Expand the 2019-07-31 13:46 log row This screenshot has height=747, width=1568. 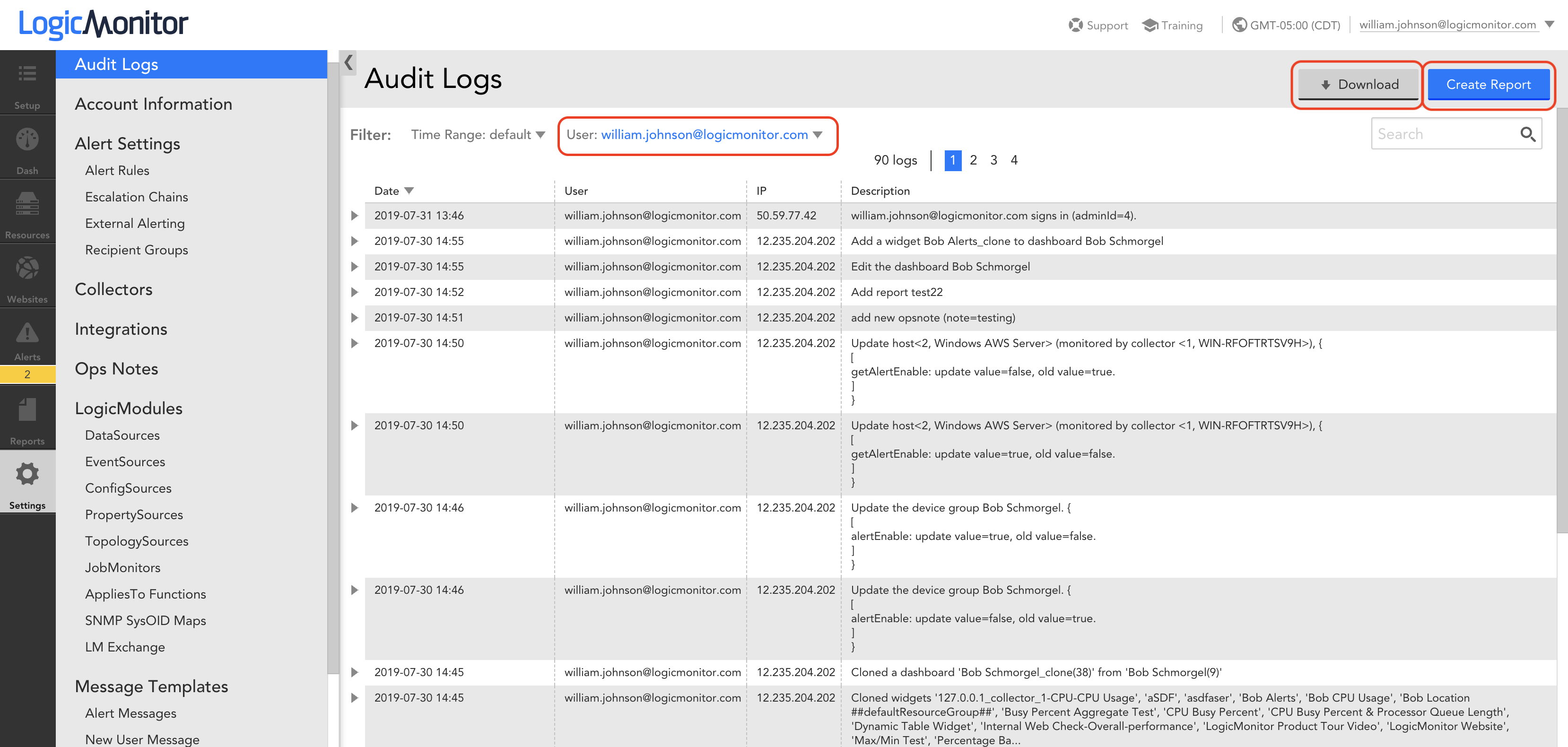coord(354,216)
